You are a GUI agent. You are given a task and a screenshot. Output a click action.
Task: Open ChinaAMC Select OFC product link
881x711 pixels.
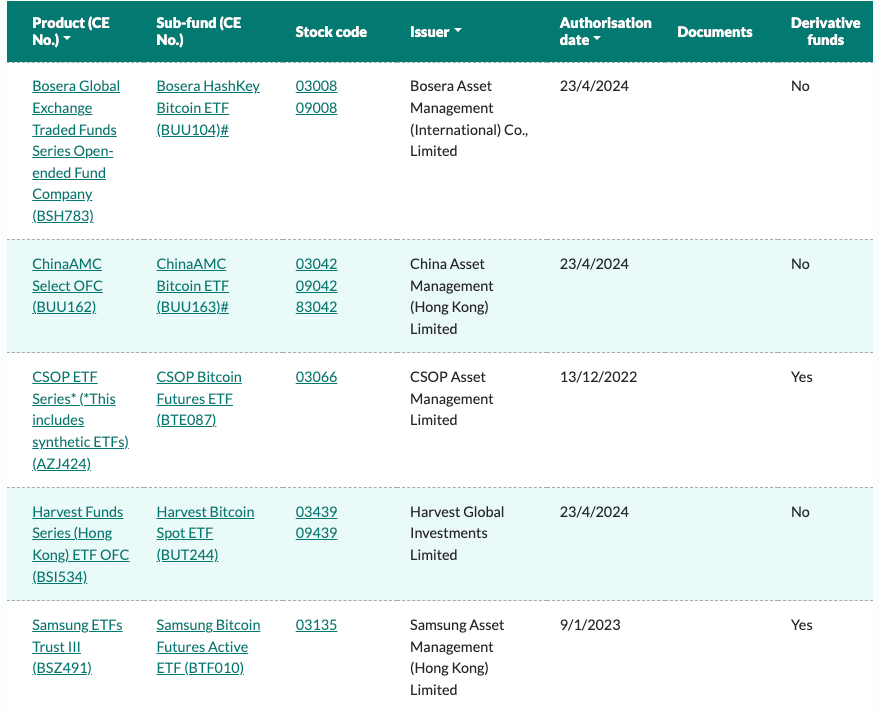[67, 286]
